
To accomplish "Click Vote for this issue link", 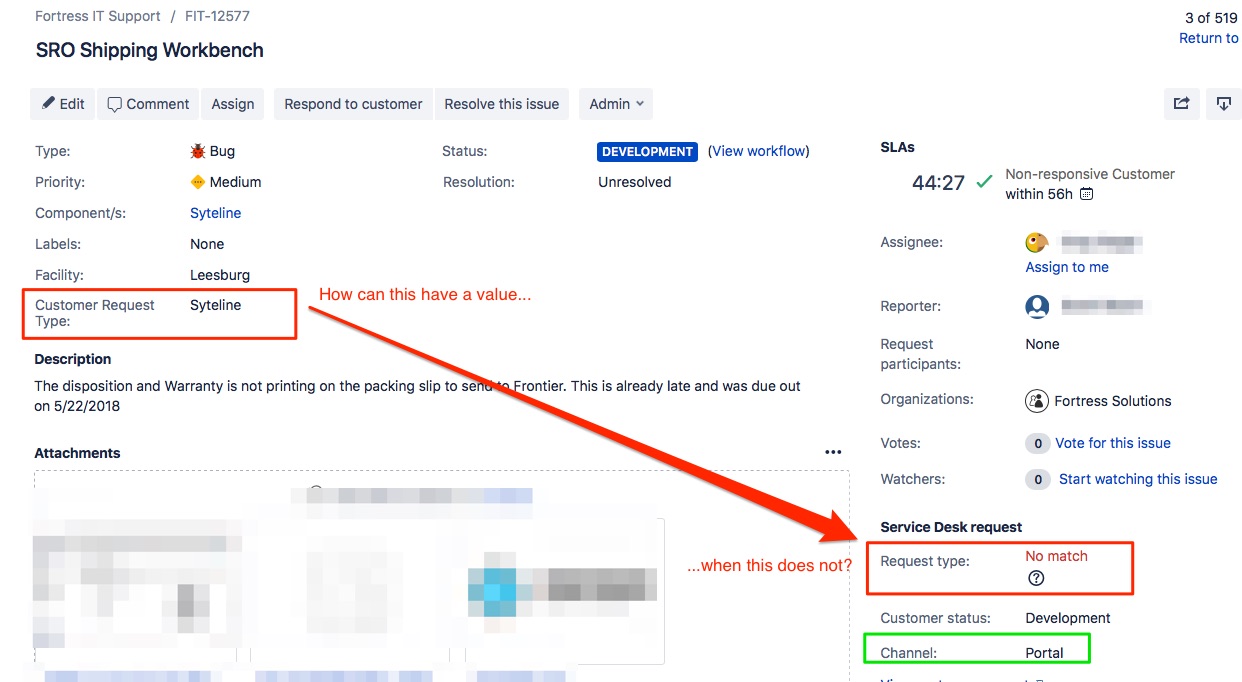I will pyautogui.click(x=1113, y=443).
